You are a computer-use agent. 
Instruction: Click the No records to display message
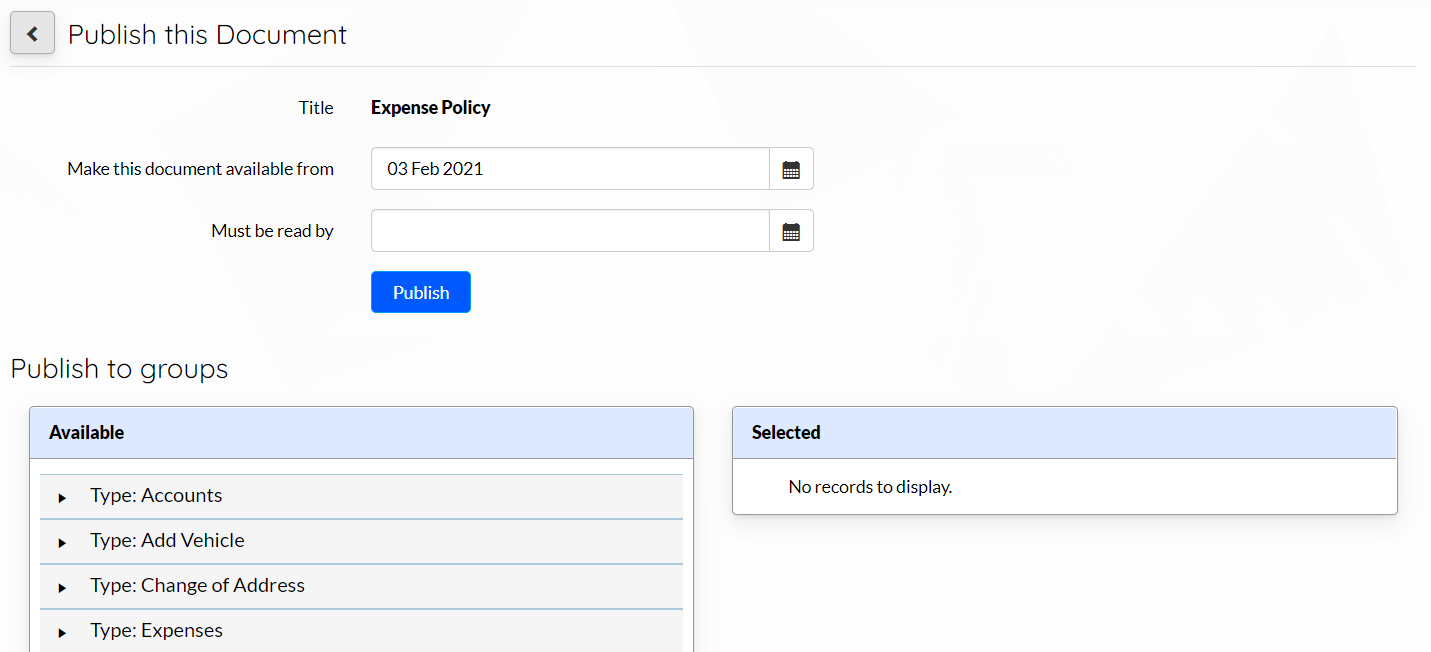tap(870, 487)
